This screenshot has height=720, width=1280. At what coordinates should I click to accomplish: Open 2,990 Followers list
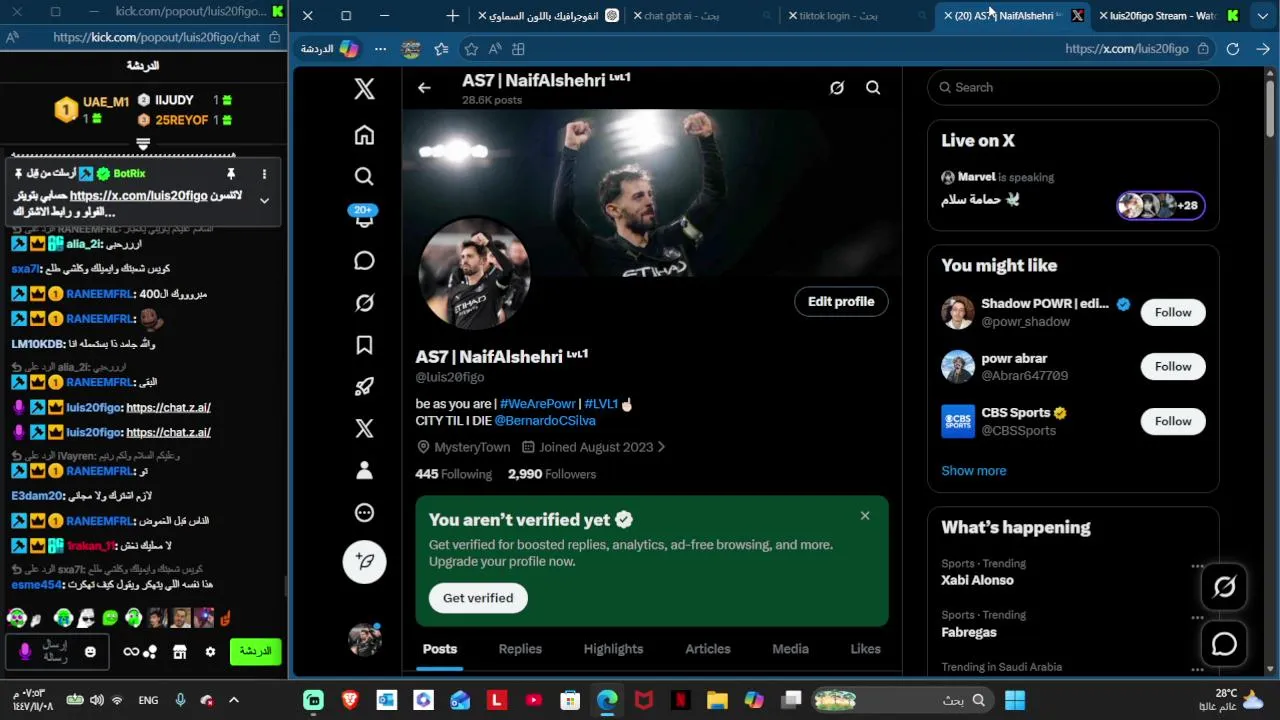tap(552, 474)
